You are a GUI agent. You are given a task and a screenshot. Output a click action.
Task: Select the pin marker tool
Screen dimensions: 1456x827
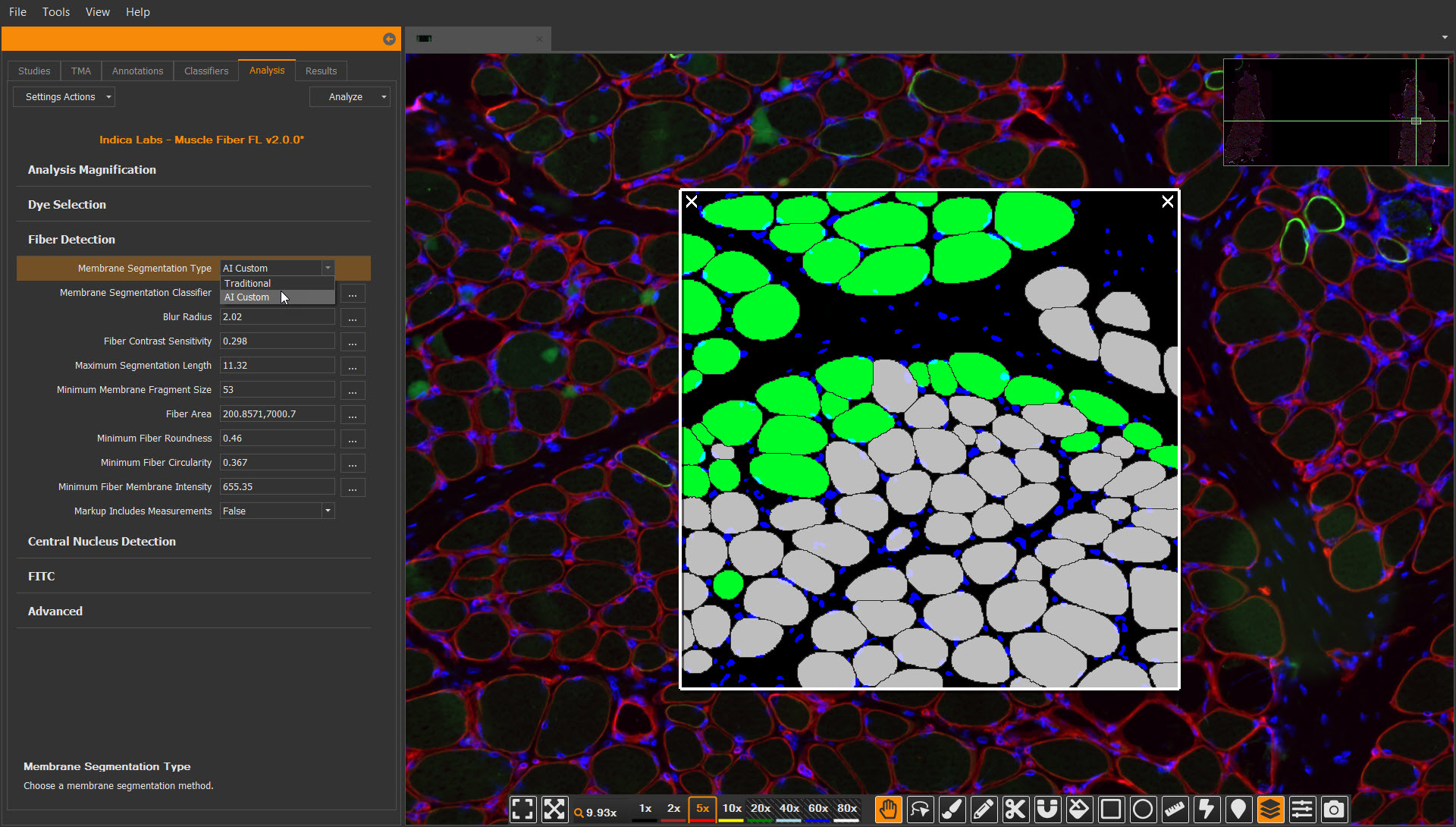[x=1238, y=810]
